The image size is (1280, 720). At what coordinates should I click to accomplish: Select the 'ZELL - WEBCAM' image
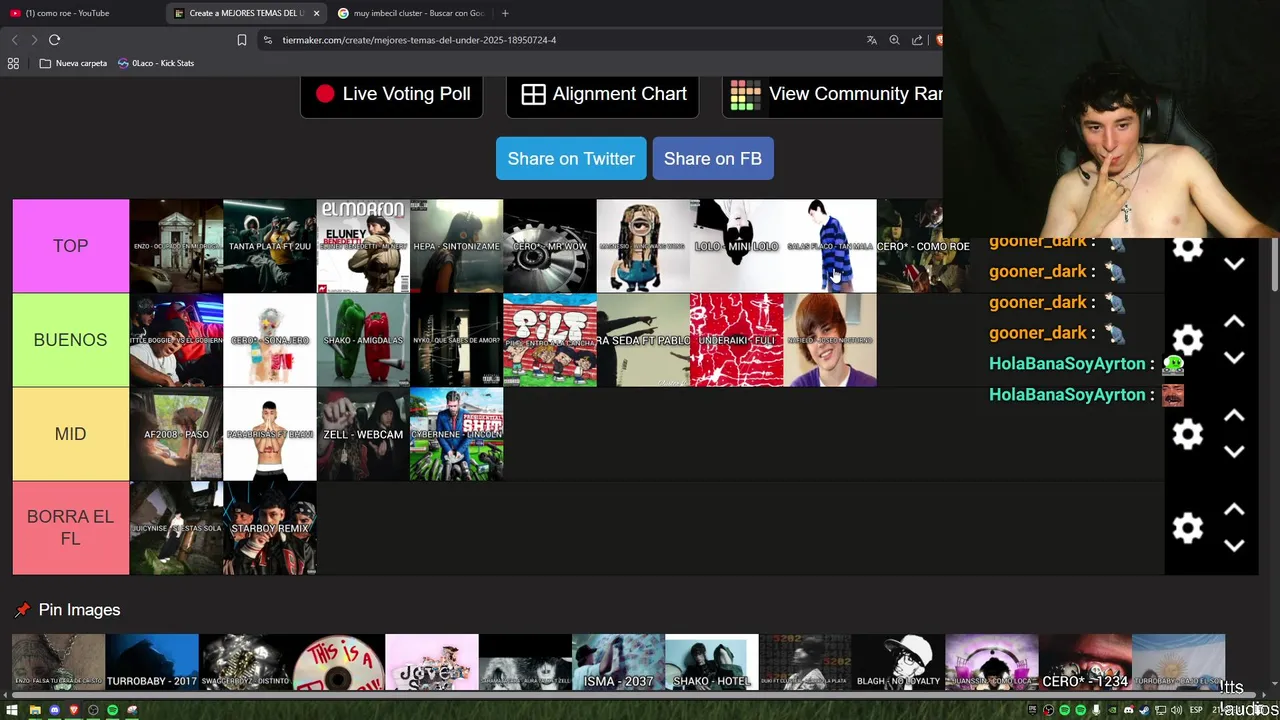[363, 434]
